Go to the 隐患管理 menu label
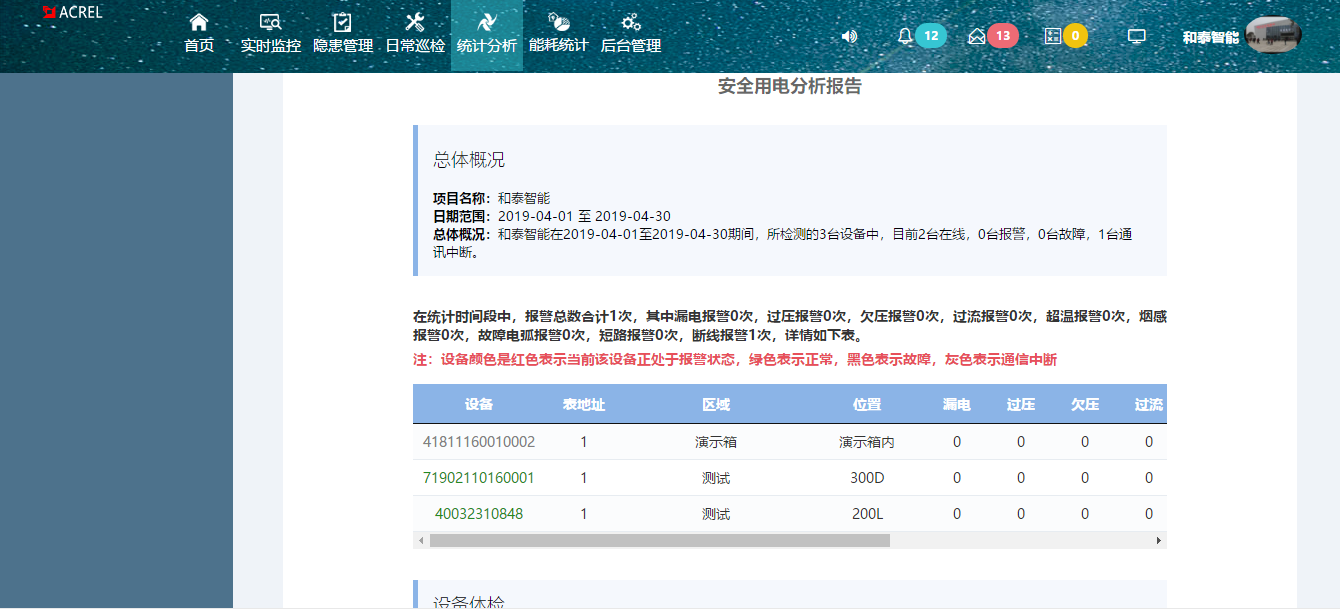Image resolution: width=1340 pixels, height=609 pixels. point(343,46)
